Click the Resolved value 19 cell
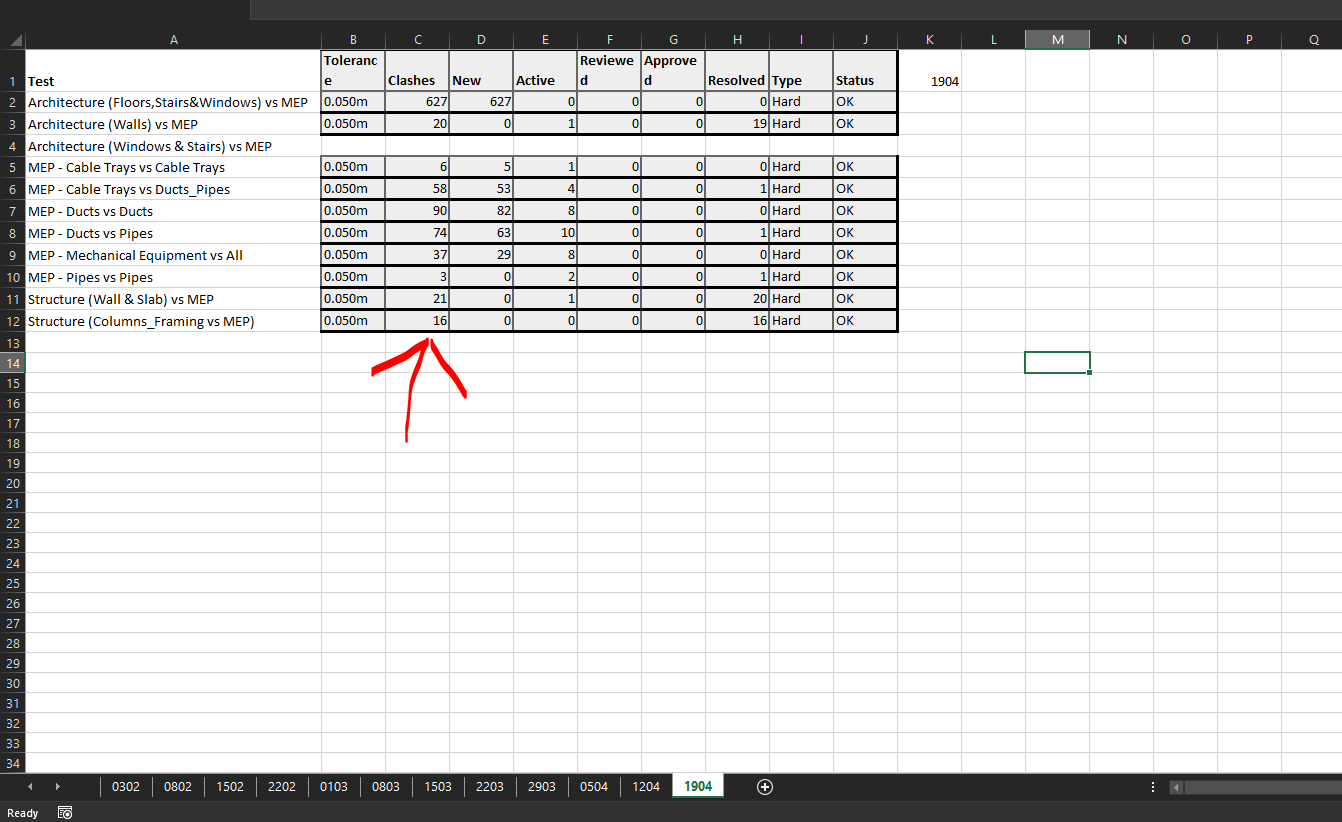The width and height of the screenshot is (1342, 822). point(738,124)
